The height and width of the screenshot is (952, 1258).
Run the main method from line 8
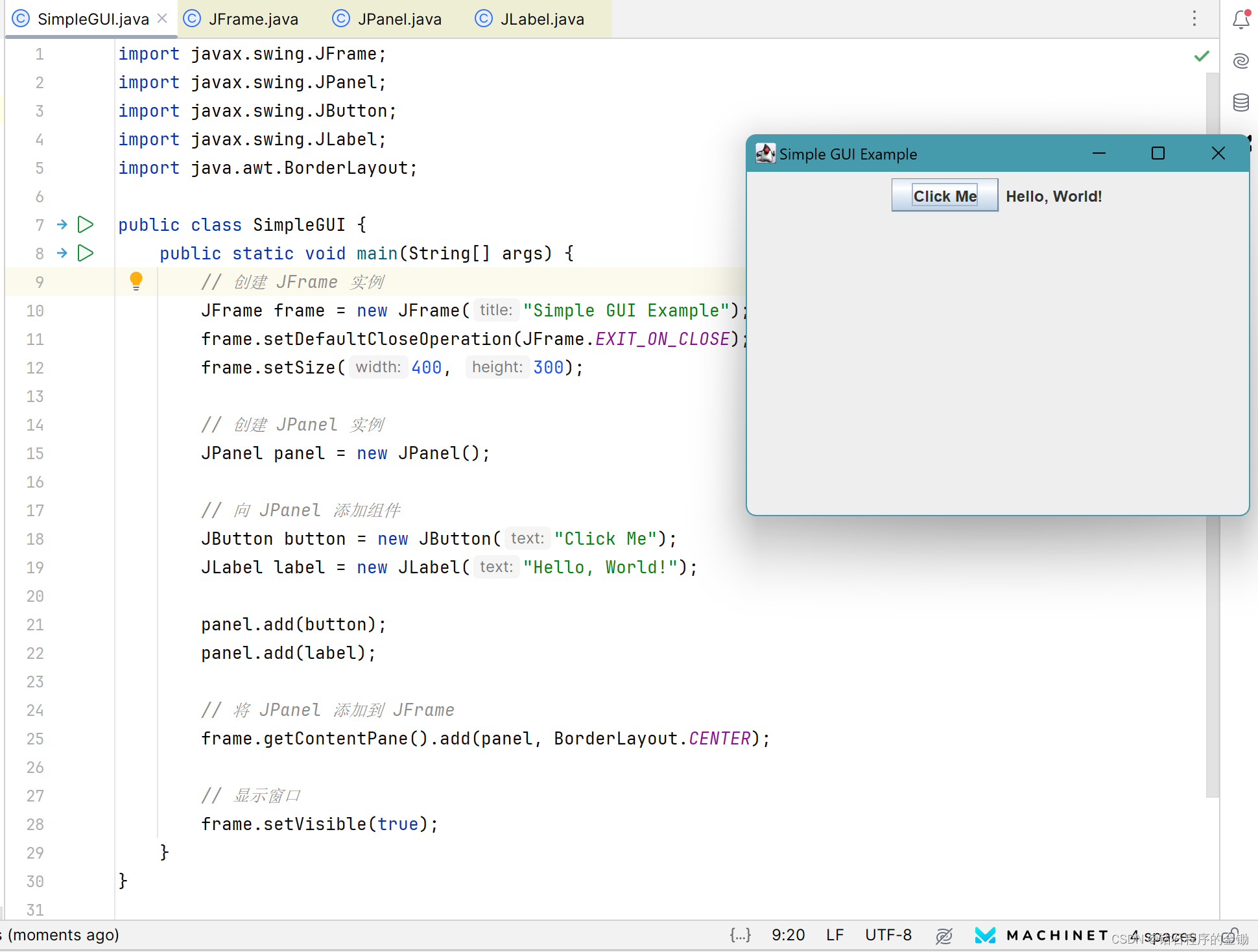click(x=86, y=253)
